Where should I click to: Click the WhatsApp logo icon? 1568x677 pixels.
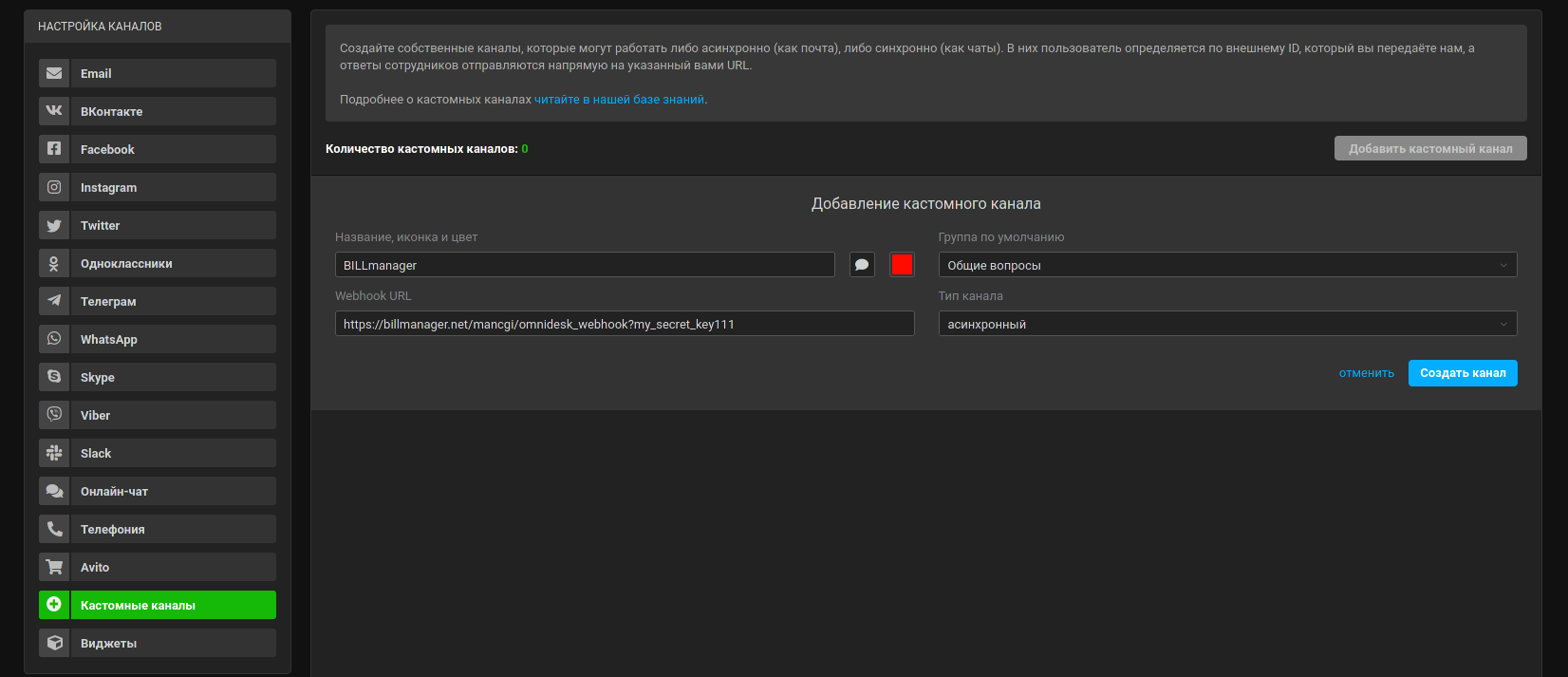[54, 339]
